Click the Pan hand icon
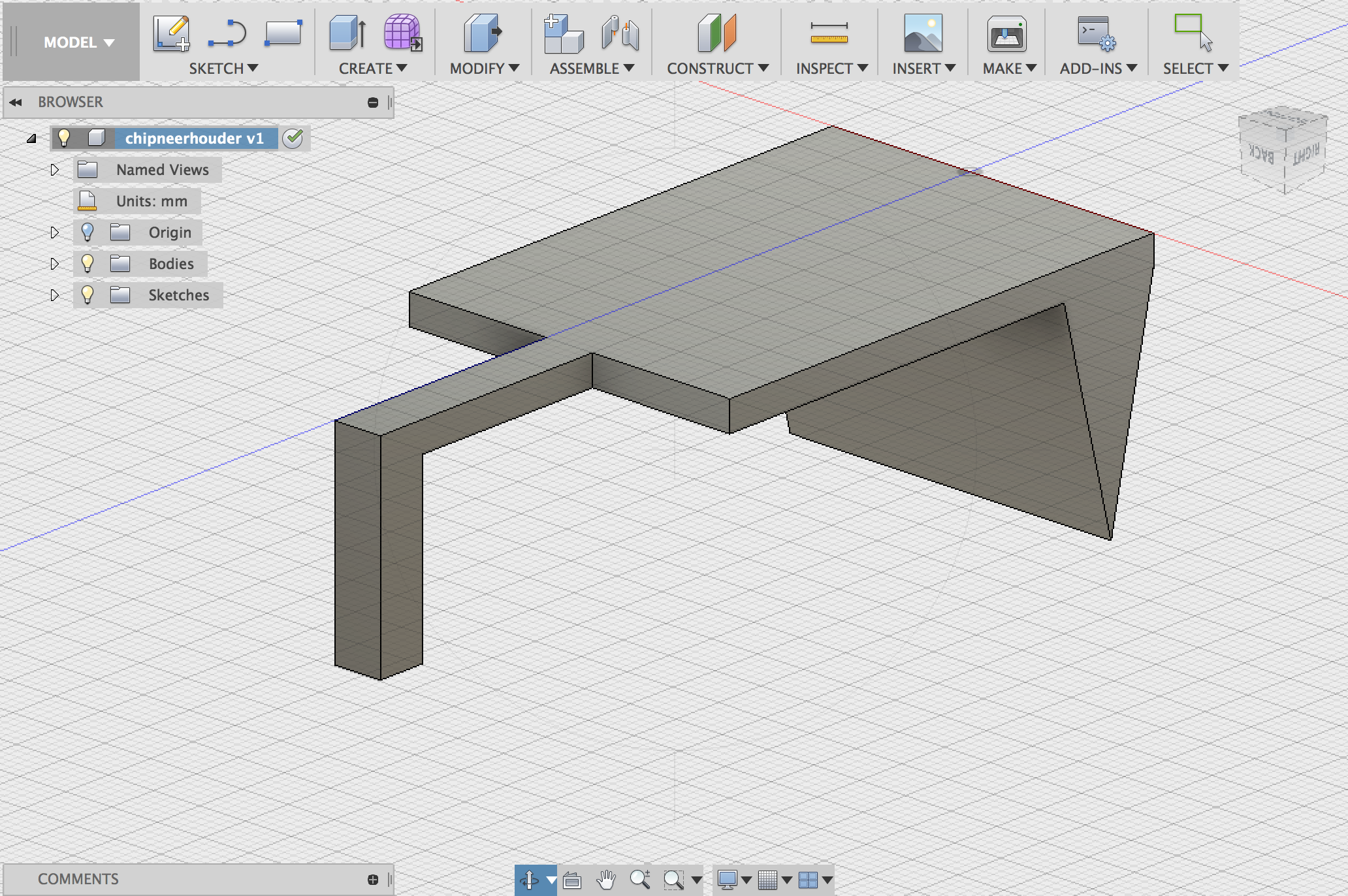 click(x=606, y=880)
